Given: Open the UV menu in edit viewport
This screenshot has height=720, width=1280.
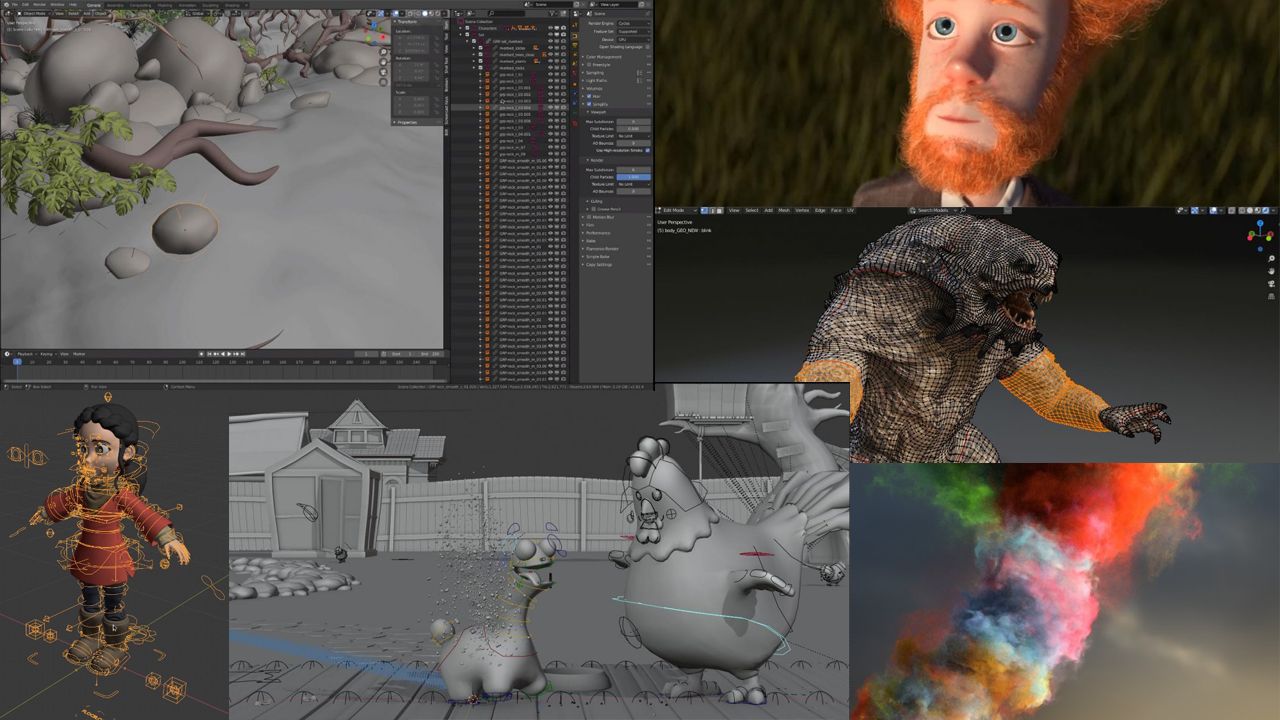Looking at the screenshot, I should click(850, 210).
